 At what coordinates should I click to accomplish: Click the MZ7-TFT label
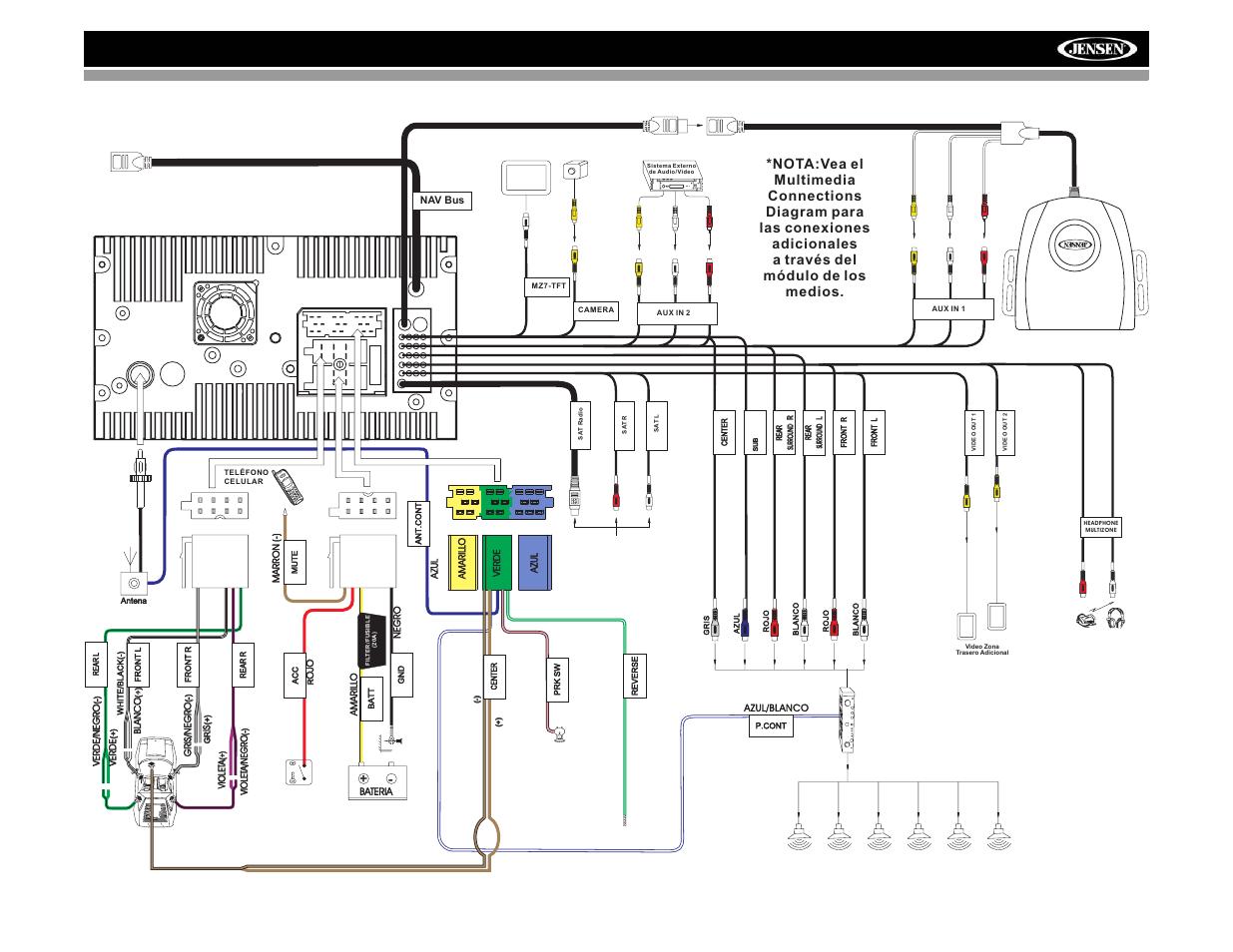pyautogui.click(x=548, y=286)
